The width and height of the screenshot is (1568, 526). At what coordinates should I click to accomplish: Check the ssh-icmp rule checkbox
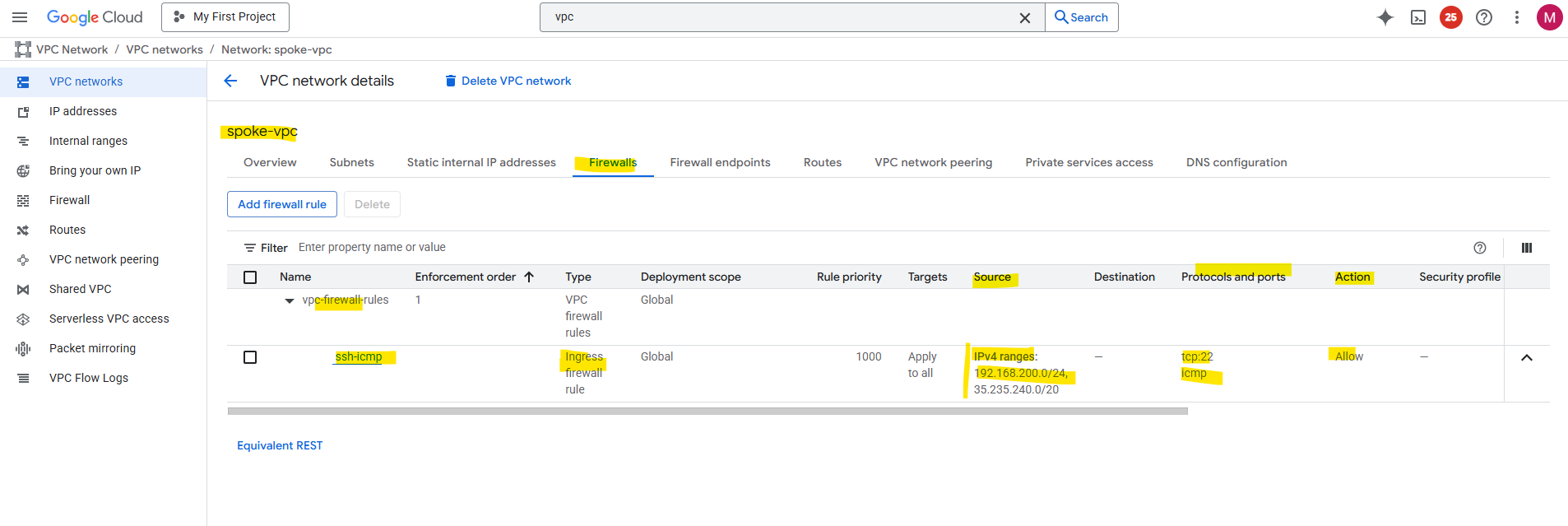click(250, 357)
